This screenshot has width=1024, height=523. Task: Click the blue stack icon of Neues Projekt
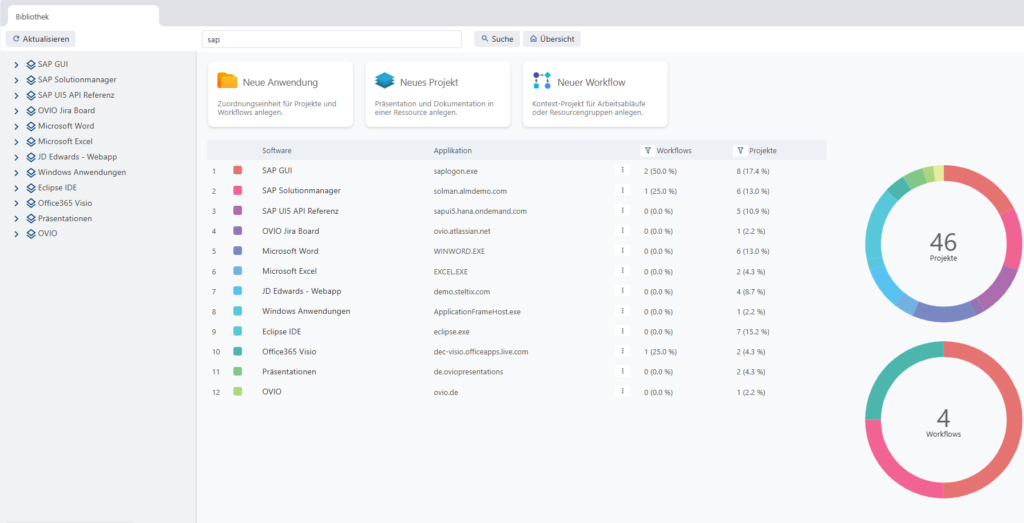(385, 81)
